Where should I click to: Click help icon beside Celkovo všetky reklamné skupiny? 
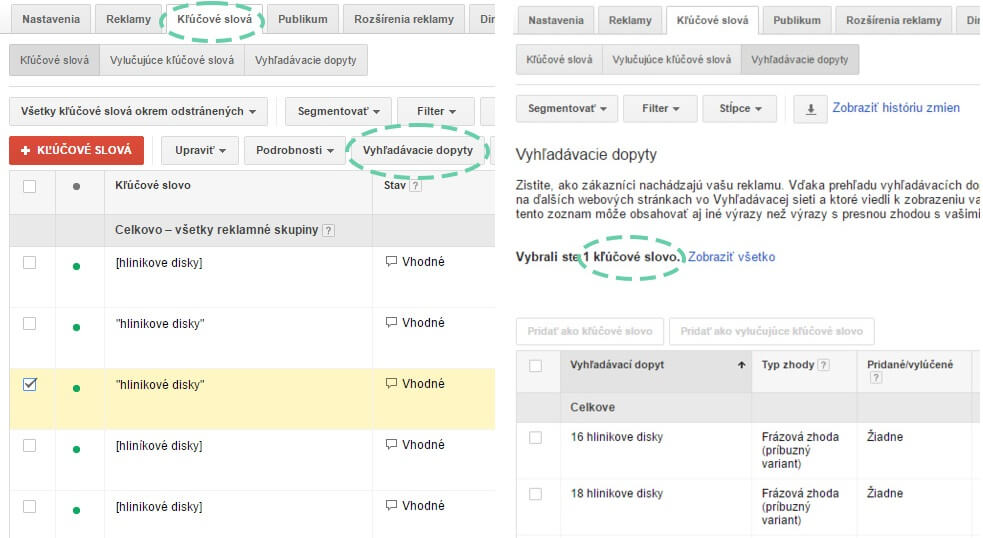[328, 230]
